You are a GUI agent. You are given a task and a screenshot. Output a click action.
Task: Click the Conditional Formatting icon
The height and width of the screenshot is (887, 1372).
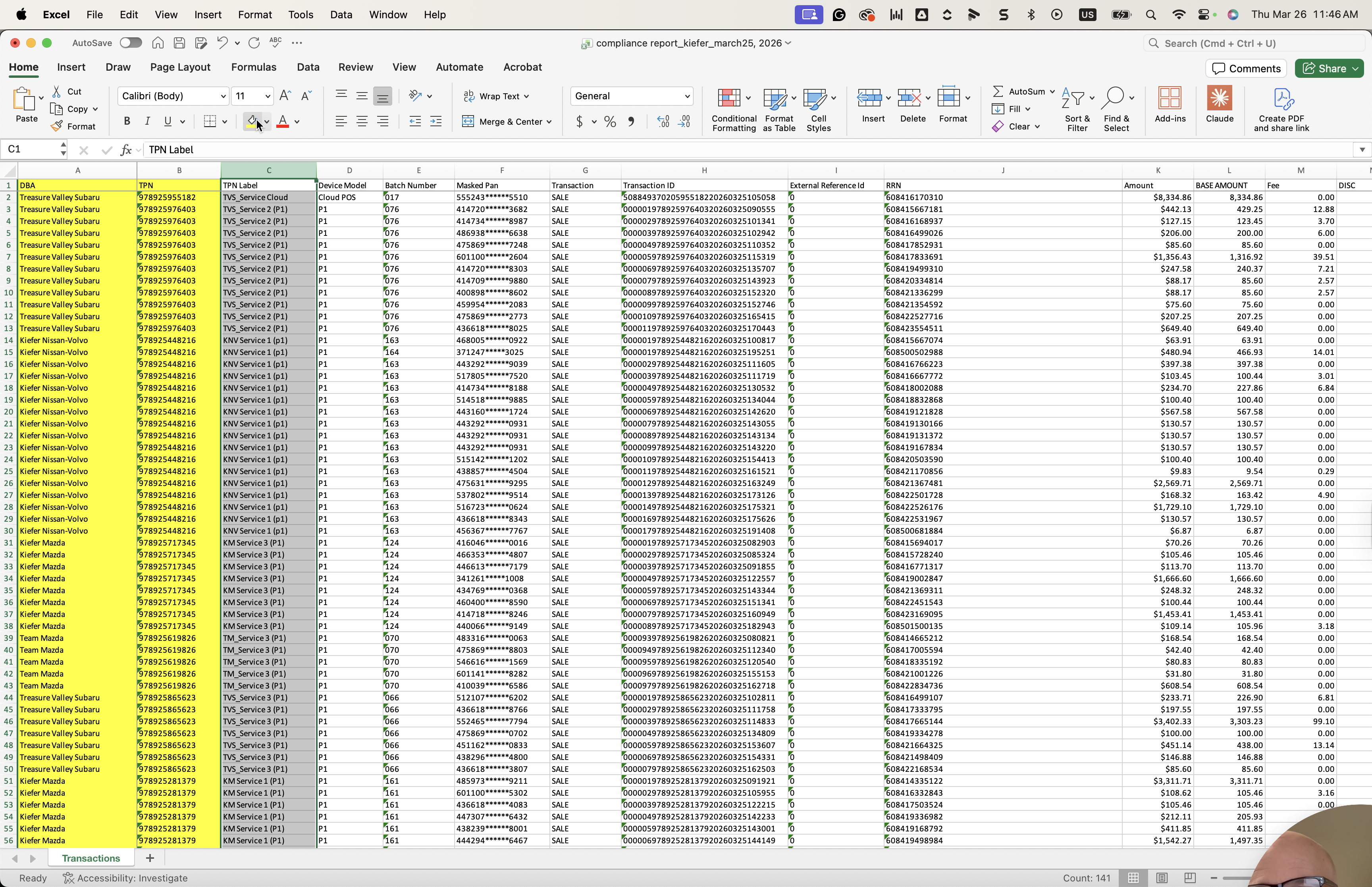click(x=729, y=98)
